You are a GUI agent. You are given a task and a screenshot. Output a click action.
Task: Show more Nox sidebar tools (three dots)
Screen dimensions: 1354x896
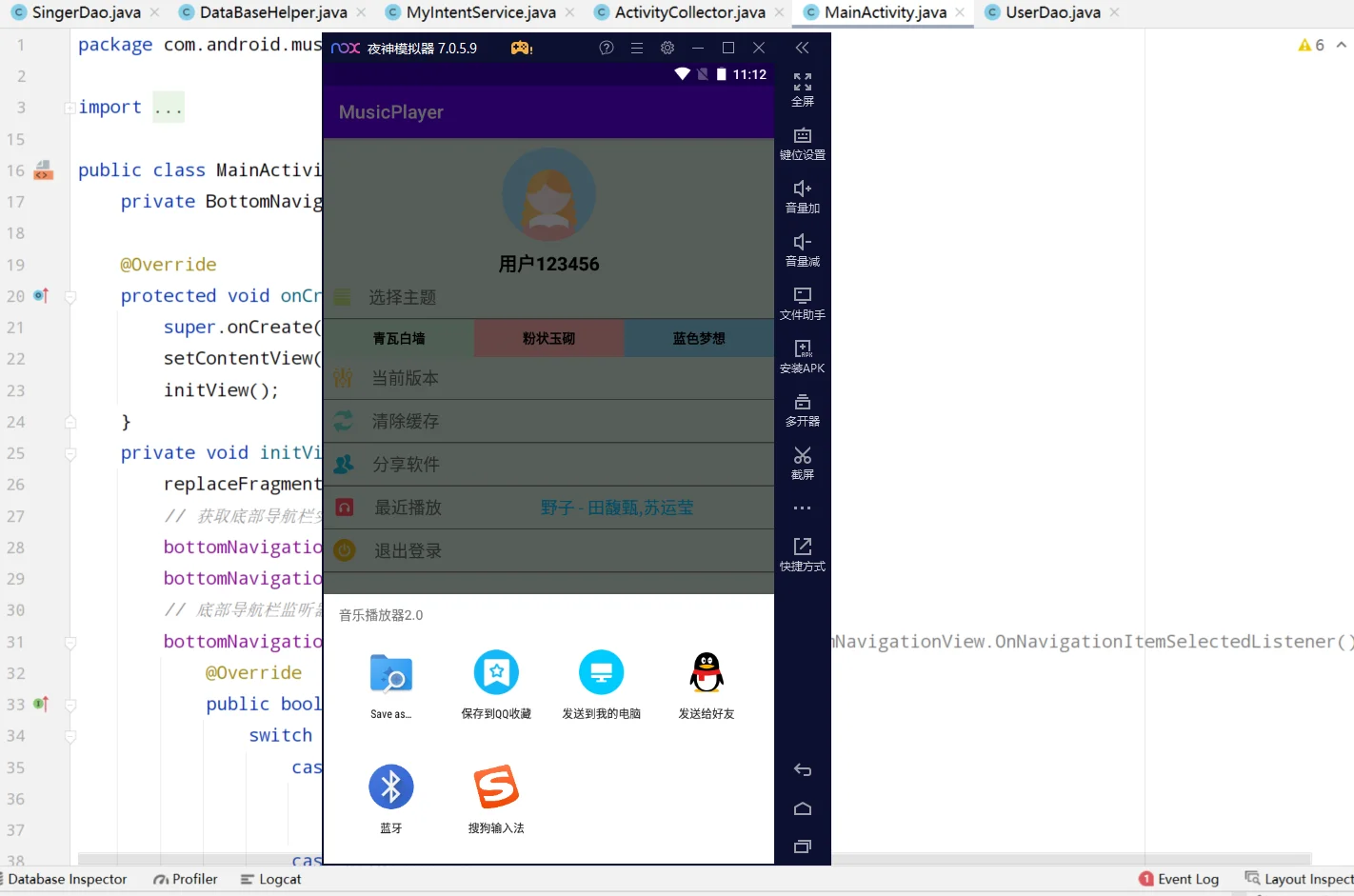click(x=803, y=508)
